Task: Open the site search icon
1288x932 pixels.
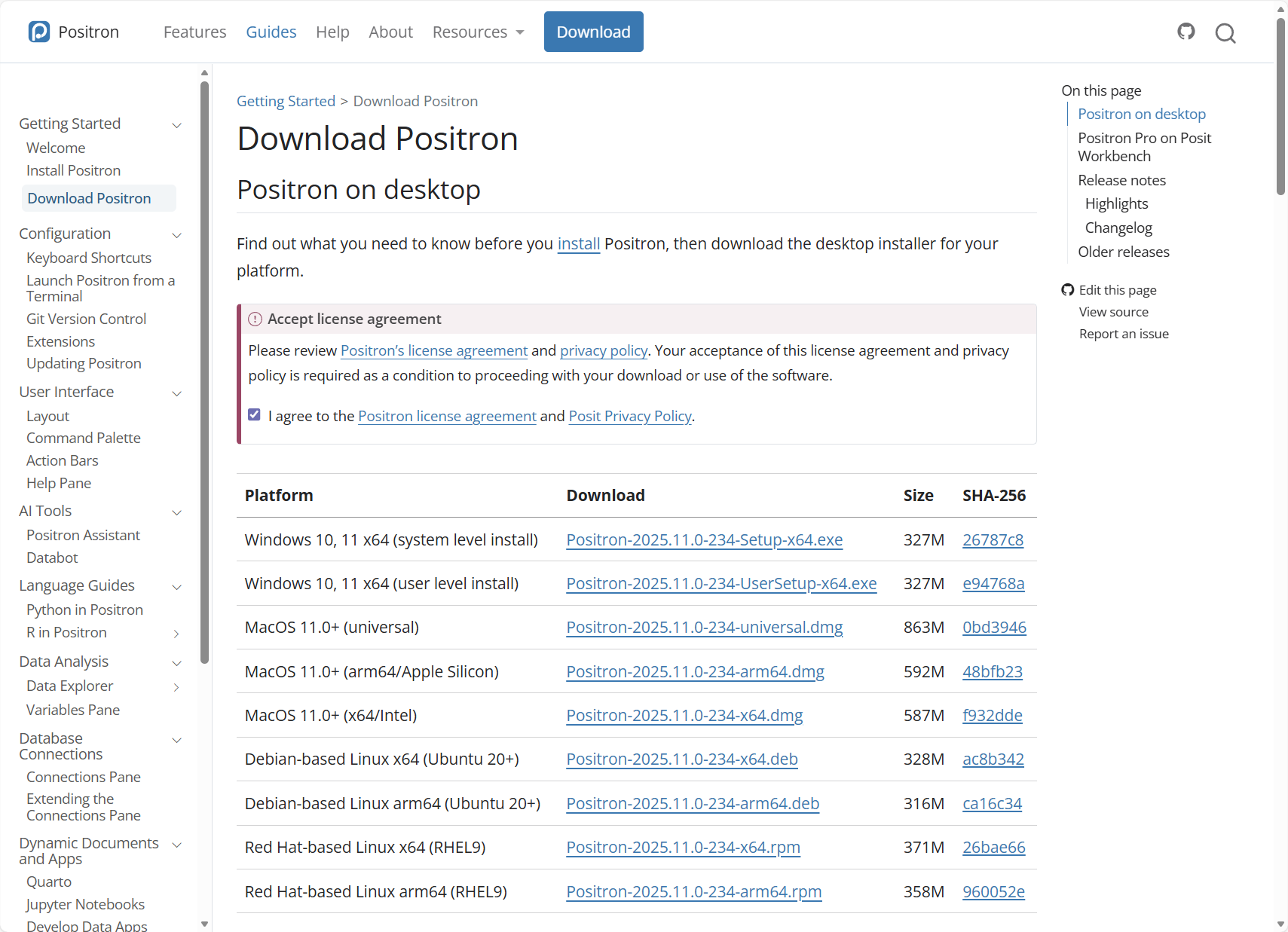Action: click(1225, 32)
